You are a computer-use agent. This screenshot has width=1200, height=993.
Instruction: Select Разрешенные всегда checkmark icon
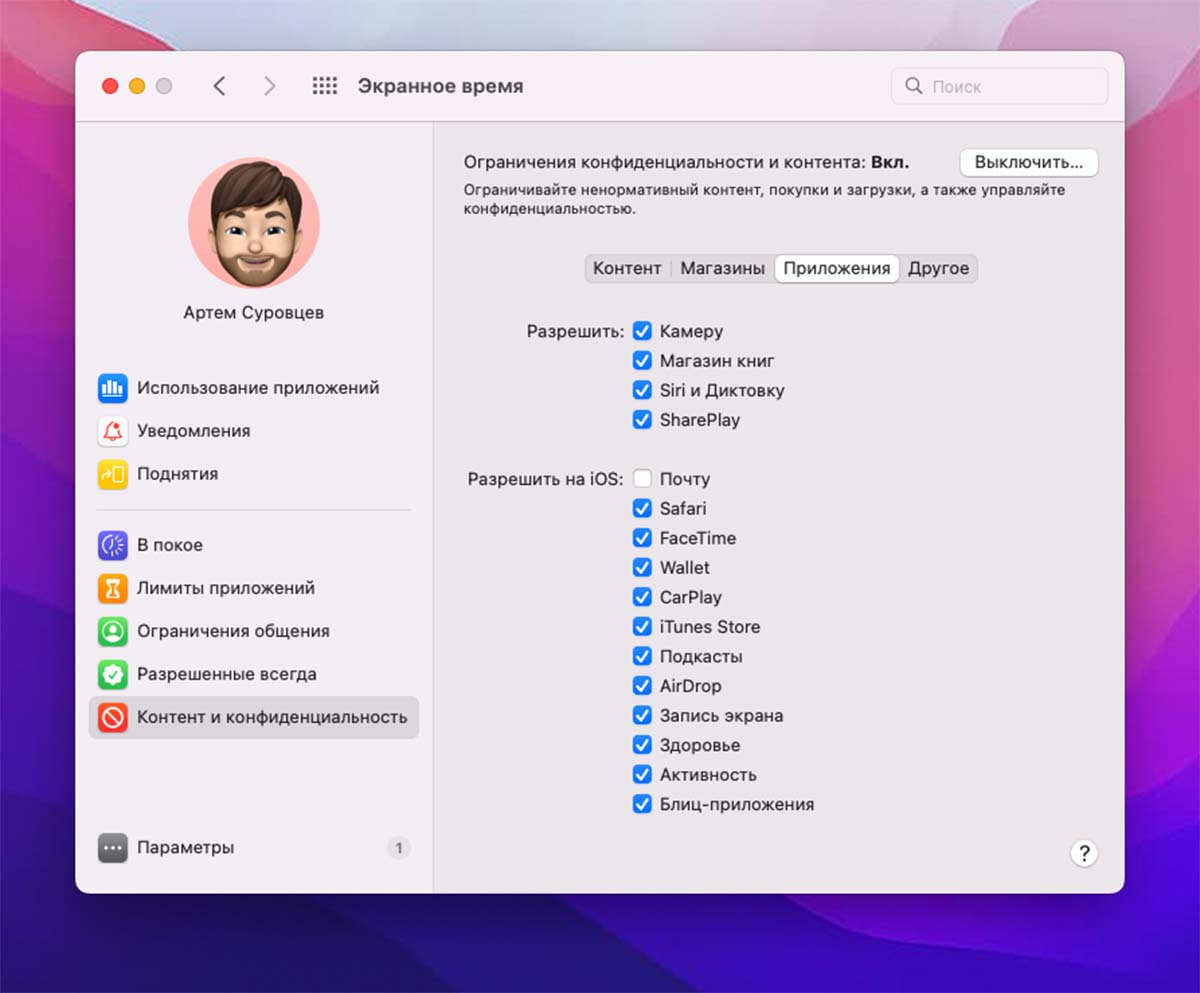[112, 674]
